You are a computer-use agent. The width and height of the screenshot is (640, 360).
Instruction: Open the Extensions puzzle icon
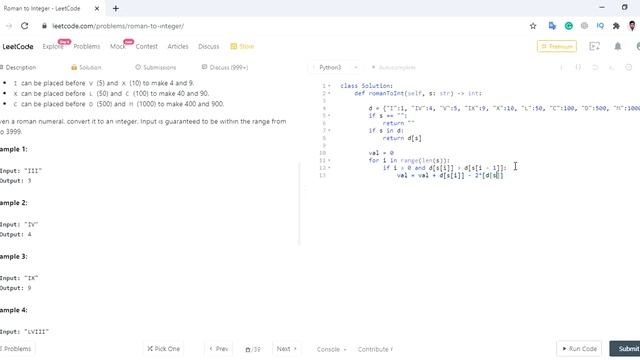(x=616, y=26)
